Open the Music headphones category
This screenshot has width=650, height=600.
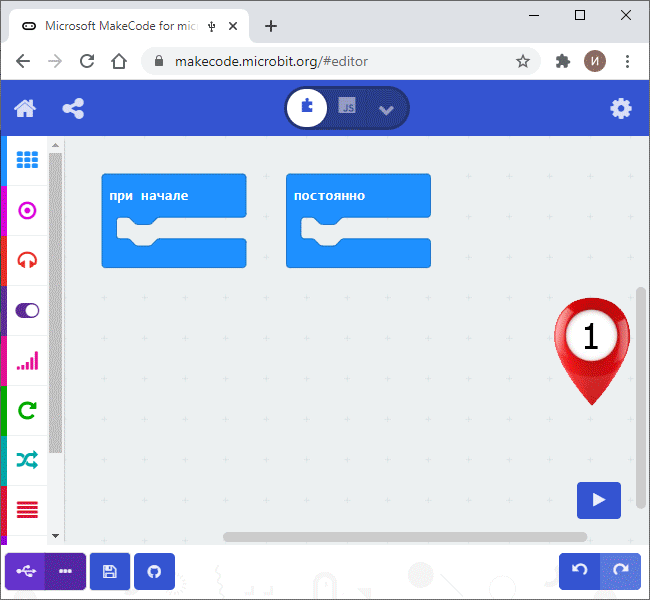(27, 261)
